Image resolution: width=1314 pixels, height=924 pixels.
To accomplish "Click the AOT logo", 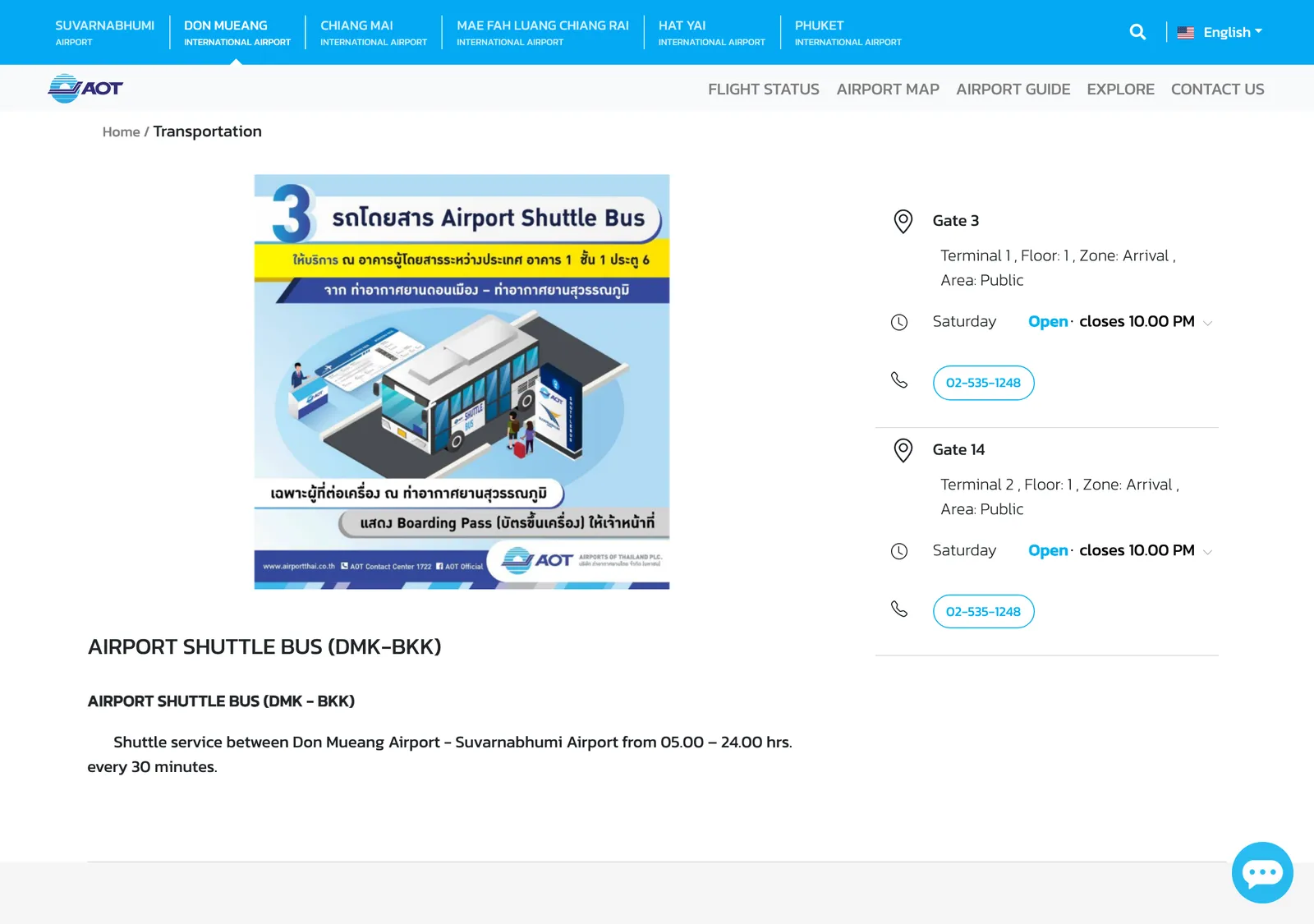I will [85, 88].
